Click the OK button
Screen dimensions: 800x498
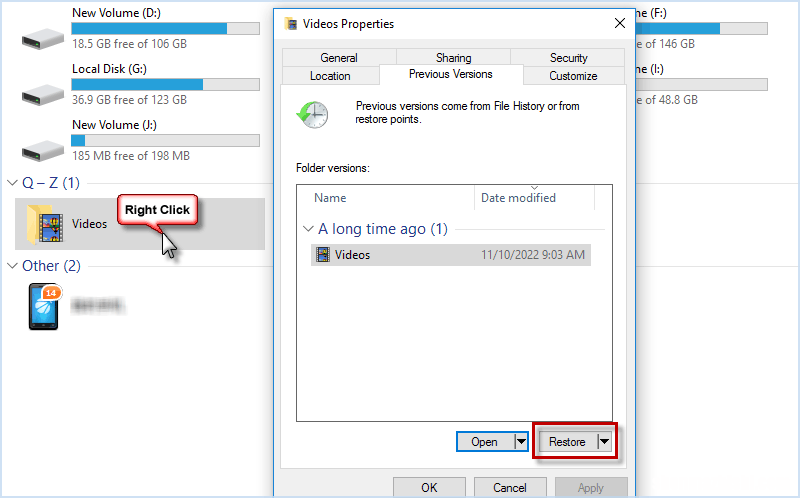pyautogui.click(x=429, y=488)
